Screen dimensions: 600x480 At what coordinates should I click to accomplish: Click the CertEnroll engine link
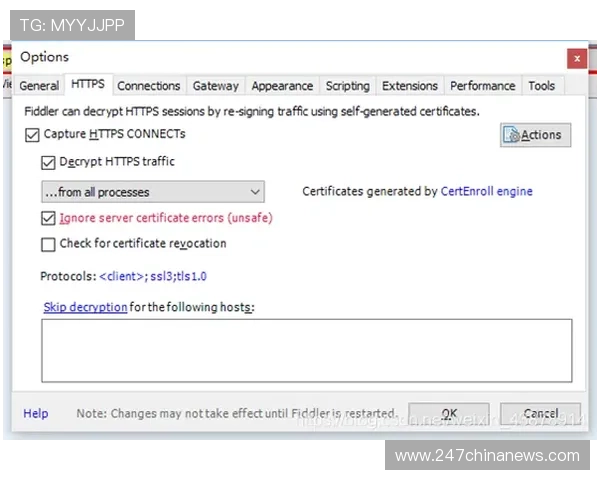click(486, 191)
